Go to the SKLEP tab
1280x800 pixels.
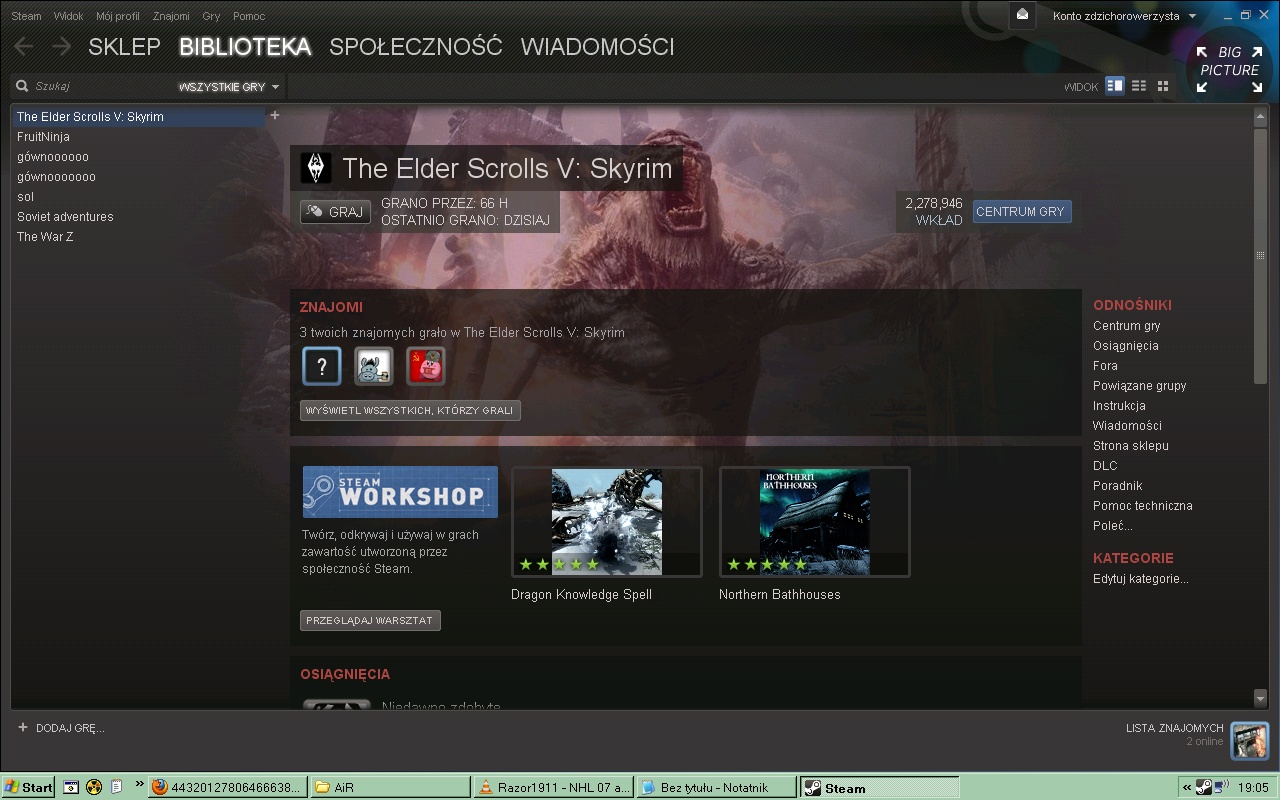(124, 47)
